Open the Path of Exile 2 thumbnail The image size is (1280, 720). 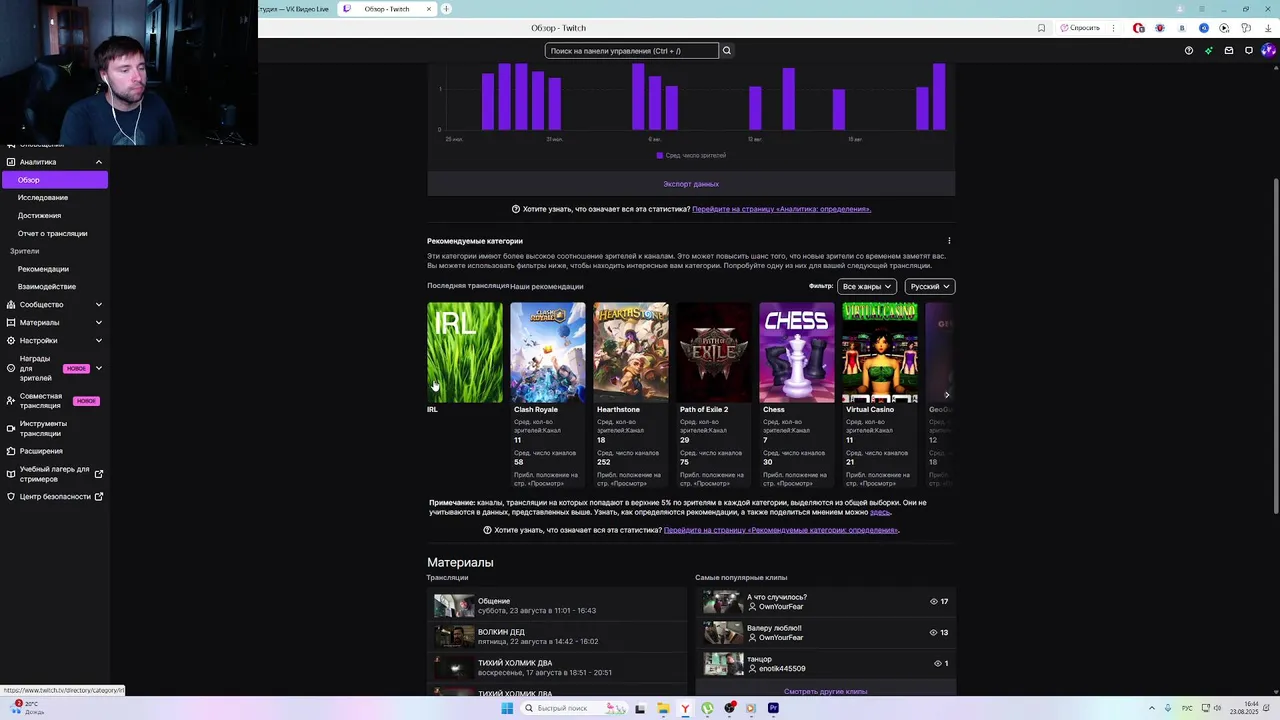714,352
